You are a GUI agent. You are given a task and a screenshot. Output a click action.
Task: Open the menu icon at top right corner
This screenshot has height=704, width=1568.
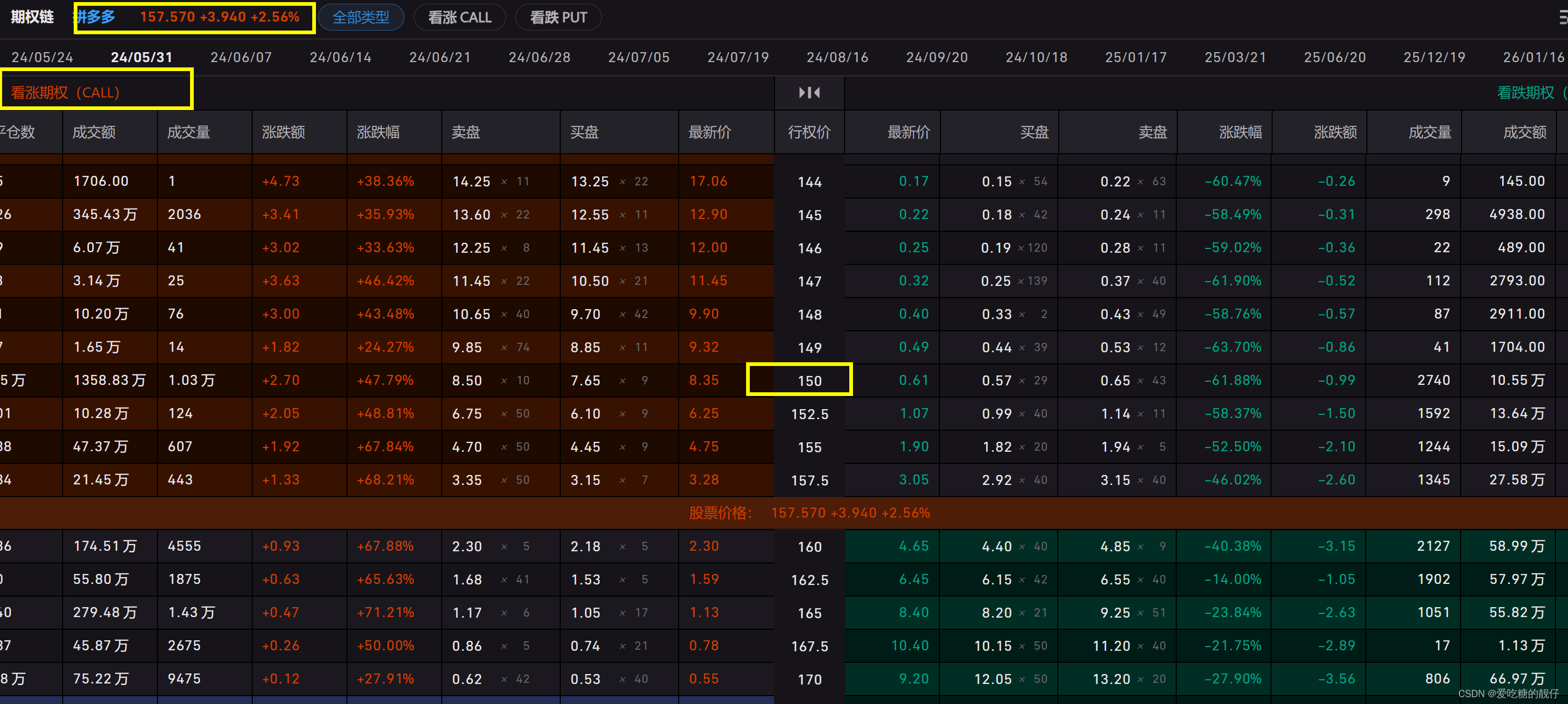click(1563, 17)
